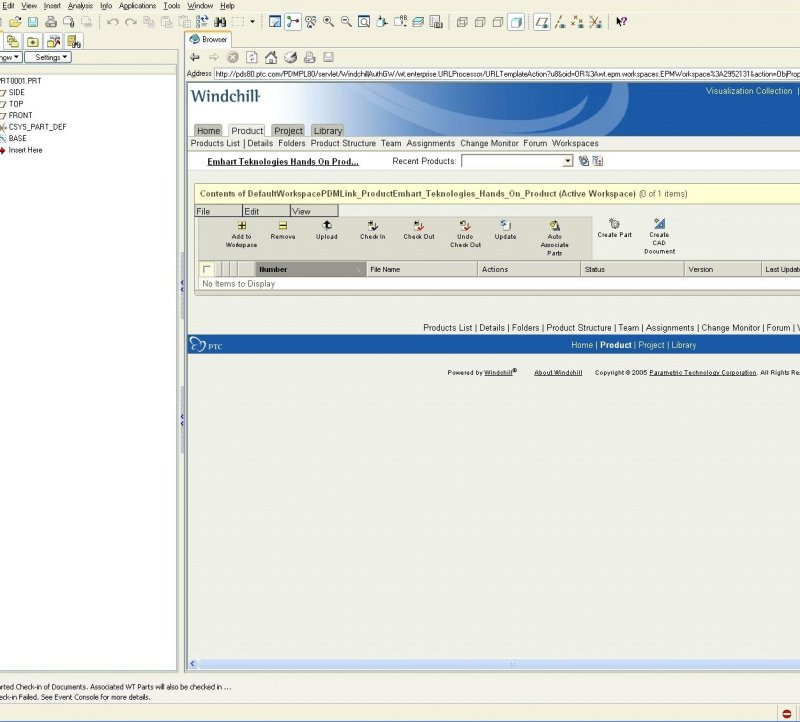Click the browser Back arrow icon
800x722 pixels.
coord(195,57)
